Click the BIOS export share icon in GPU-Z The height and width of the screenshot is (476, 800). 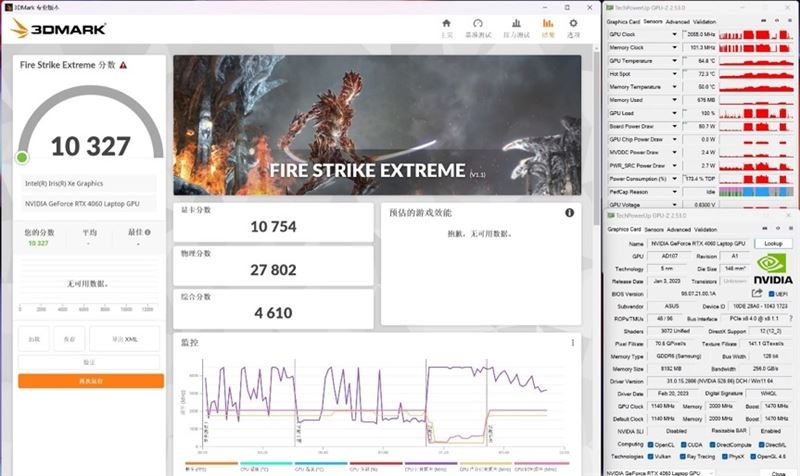(757, 293)
